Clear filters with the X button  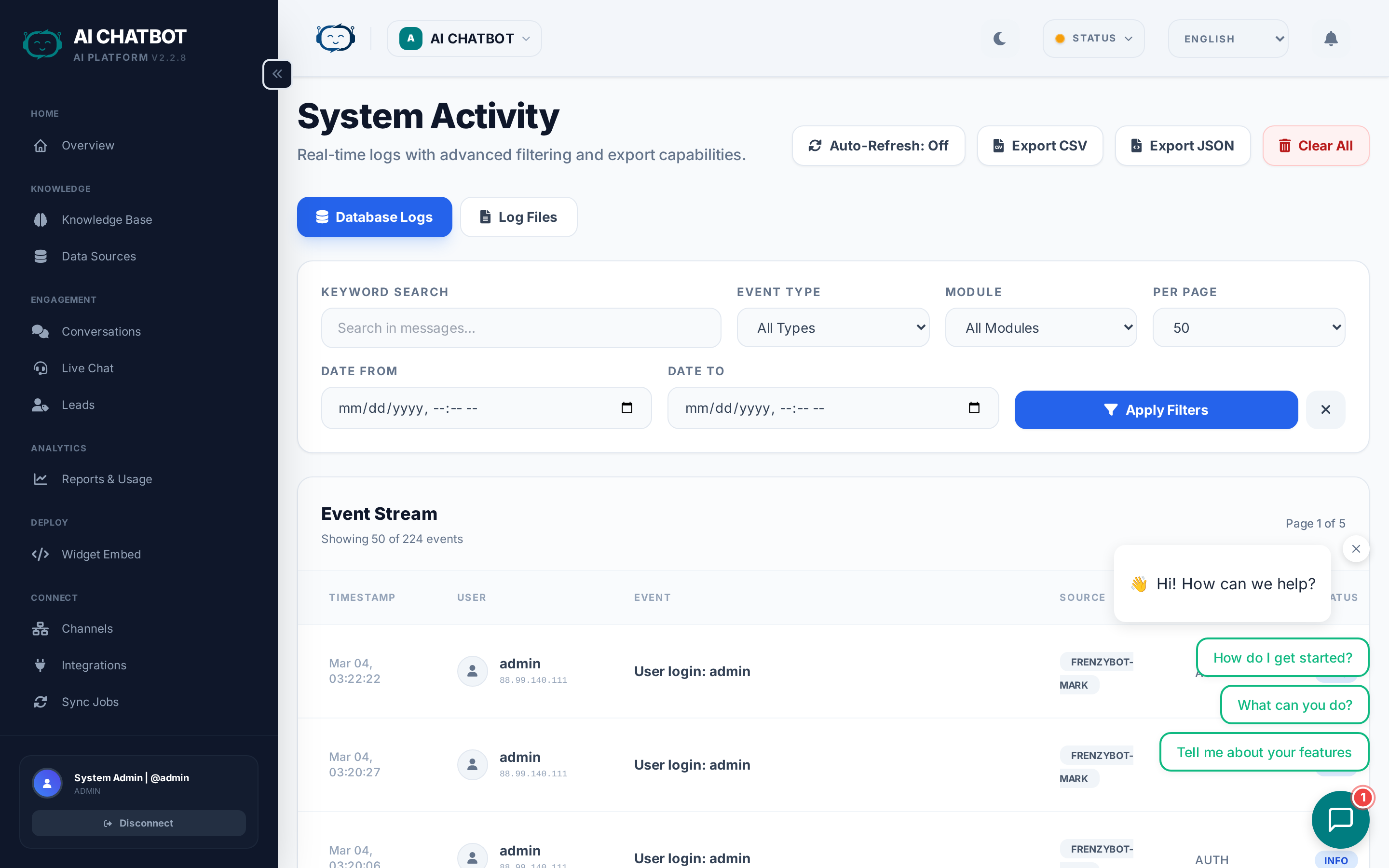tap(1325, 410)
